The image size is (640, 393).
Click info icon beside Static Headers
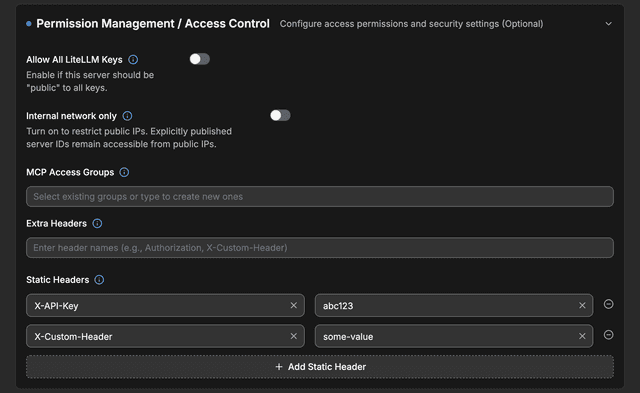click(x=99, y=280)
